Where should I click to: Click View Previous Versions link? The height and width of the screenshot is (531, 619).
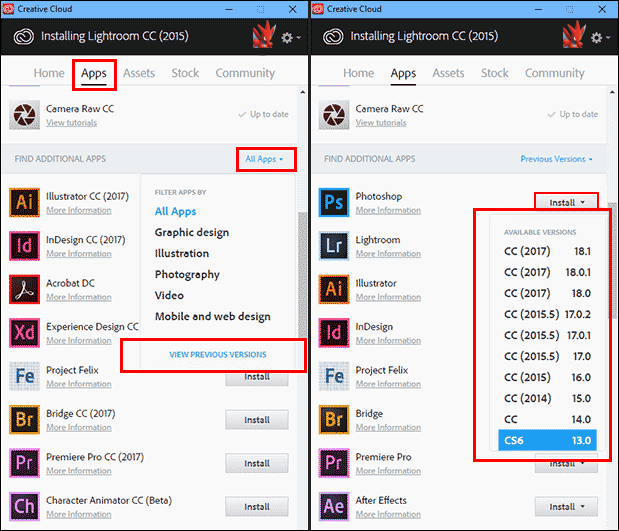218,355
